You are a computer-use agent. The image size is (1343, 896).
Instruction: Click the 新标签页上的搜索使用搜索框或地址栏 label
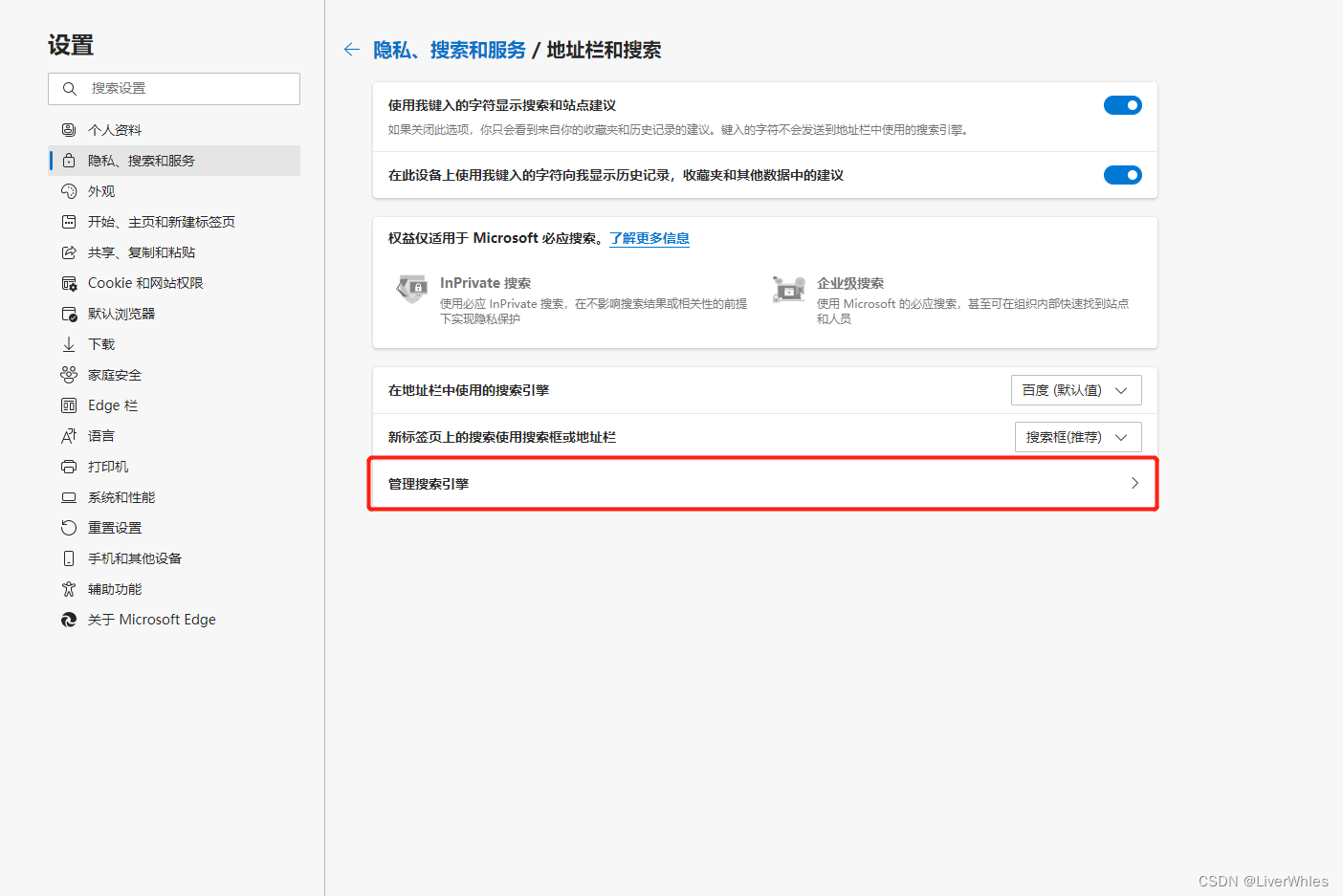502,437
